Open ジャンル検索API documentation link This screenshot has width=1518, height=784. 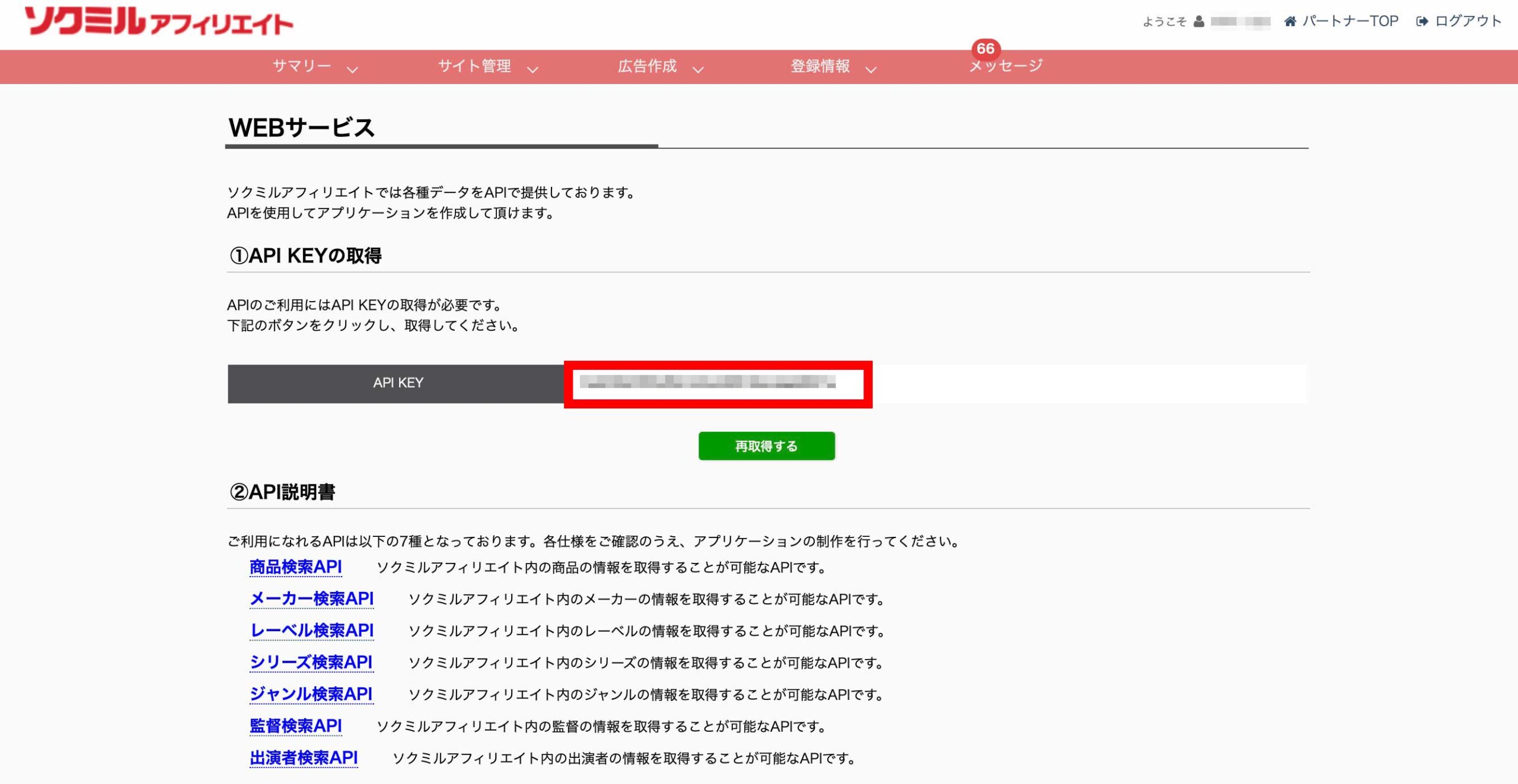[x=311, y=694]
